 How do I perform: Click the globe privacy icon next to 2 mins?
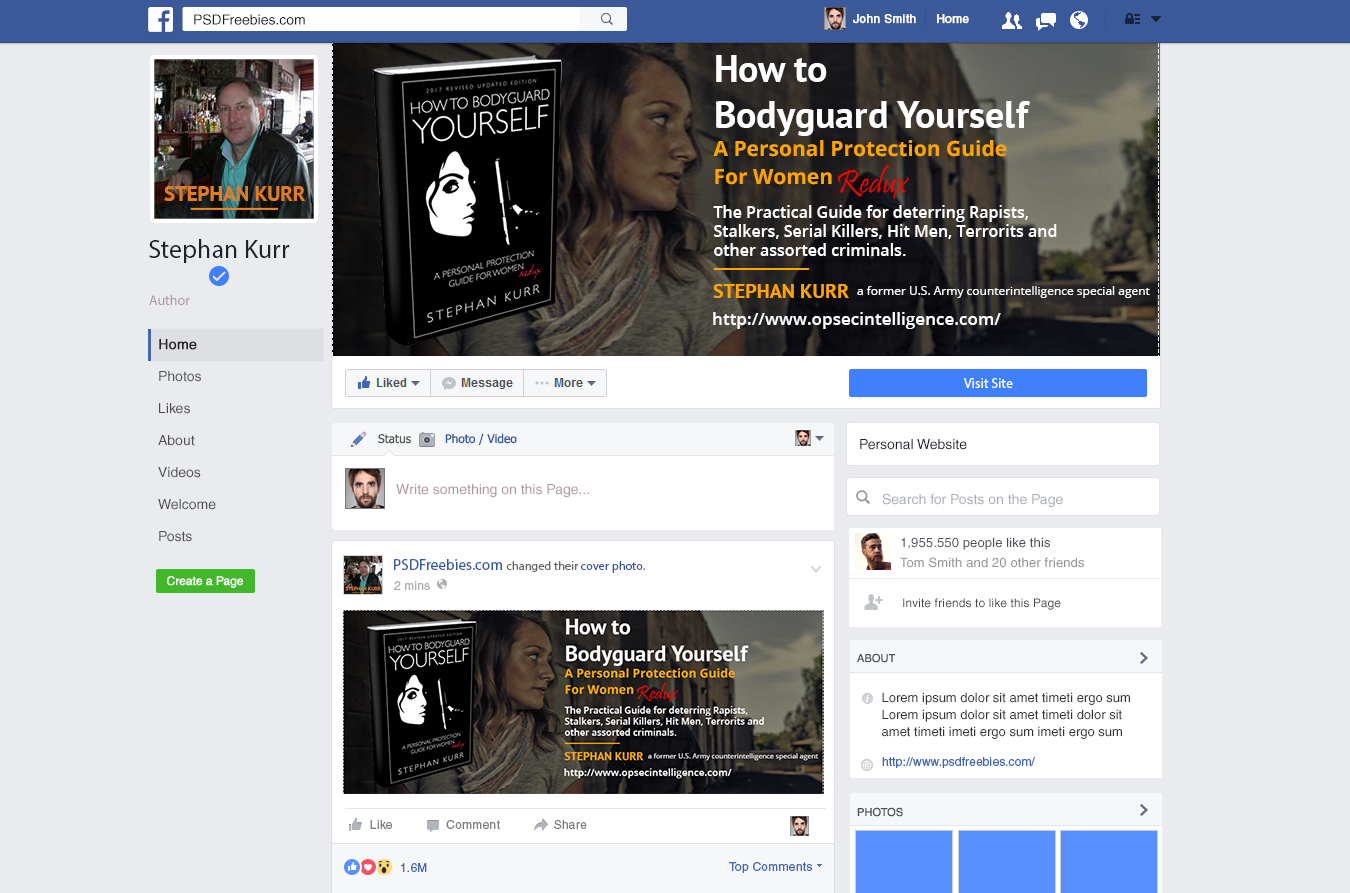point(442,585)
